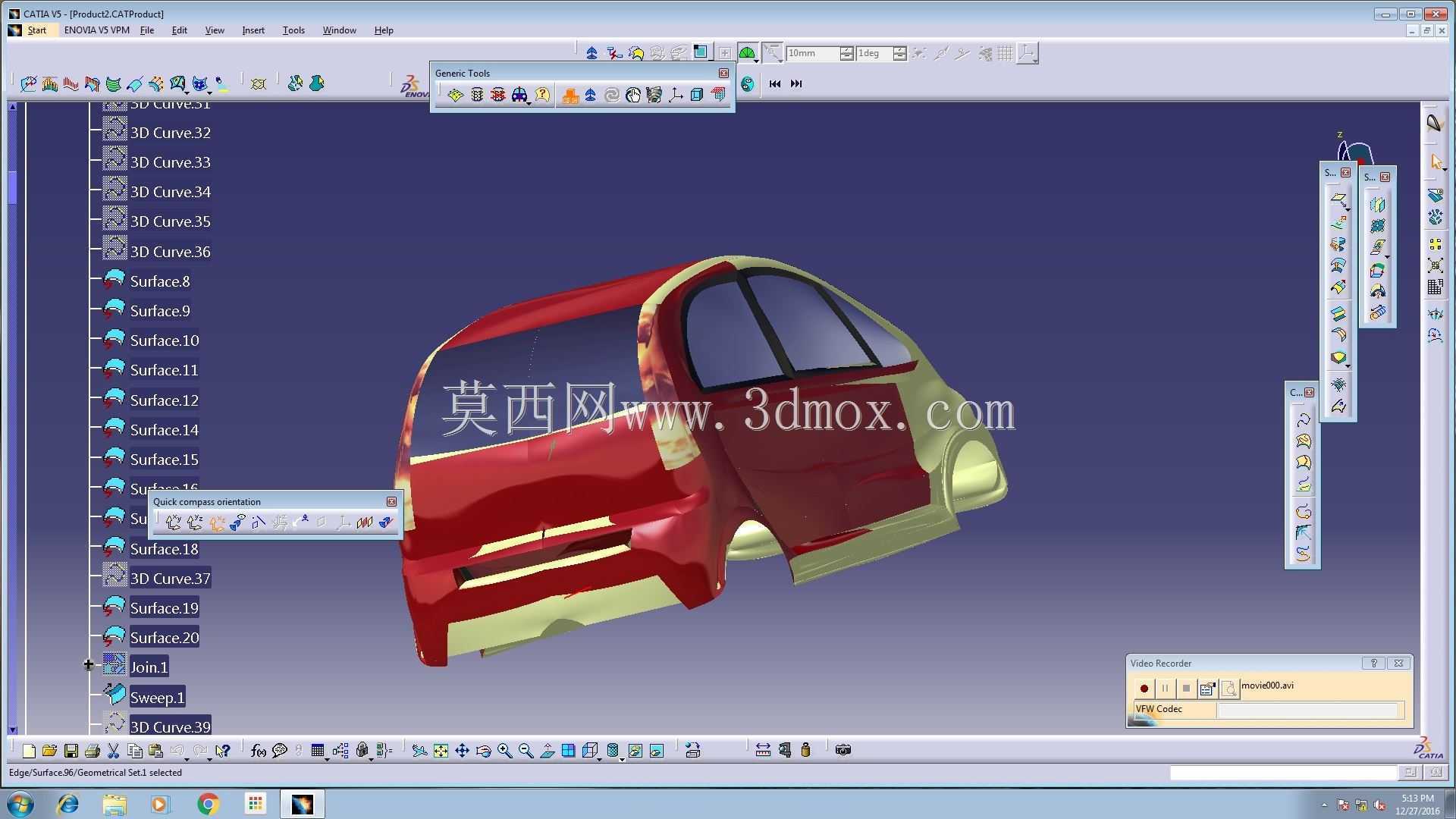Click the axis system icon in Generic Tools
The image size is (1456, 819).
click(x=676, y=95)
